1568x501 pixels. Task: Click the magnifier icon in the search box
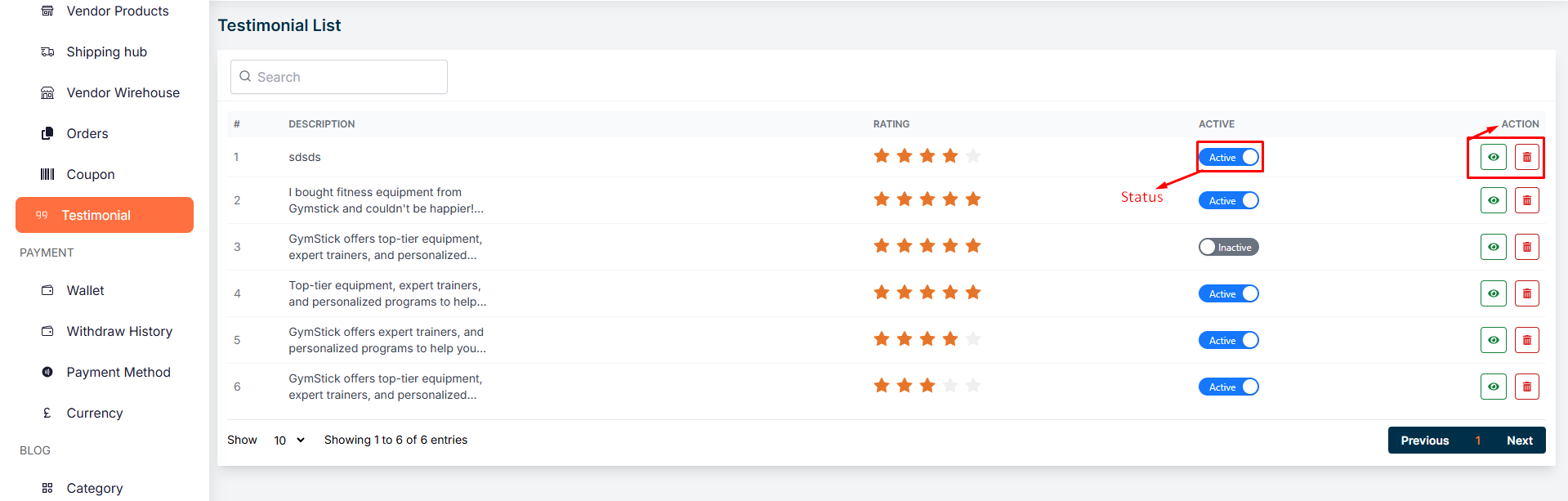pyautogui.click(x=245, y=77)
